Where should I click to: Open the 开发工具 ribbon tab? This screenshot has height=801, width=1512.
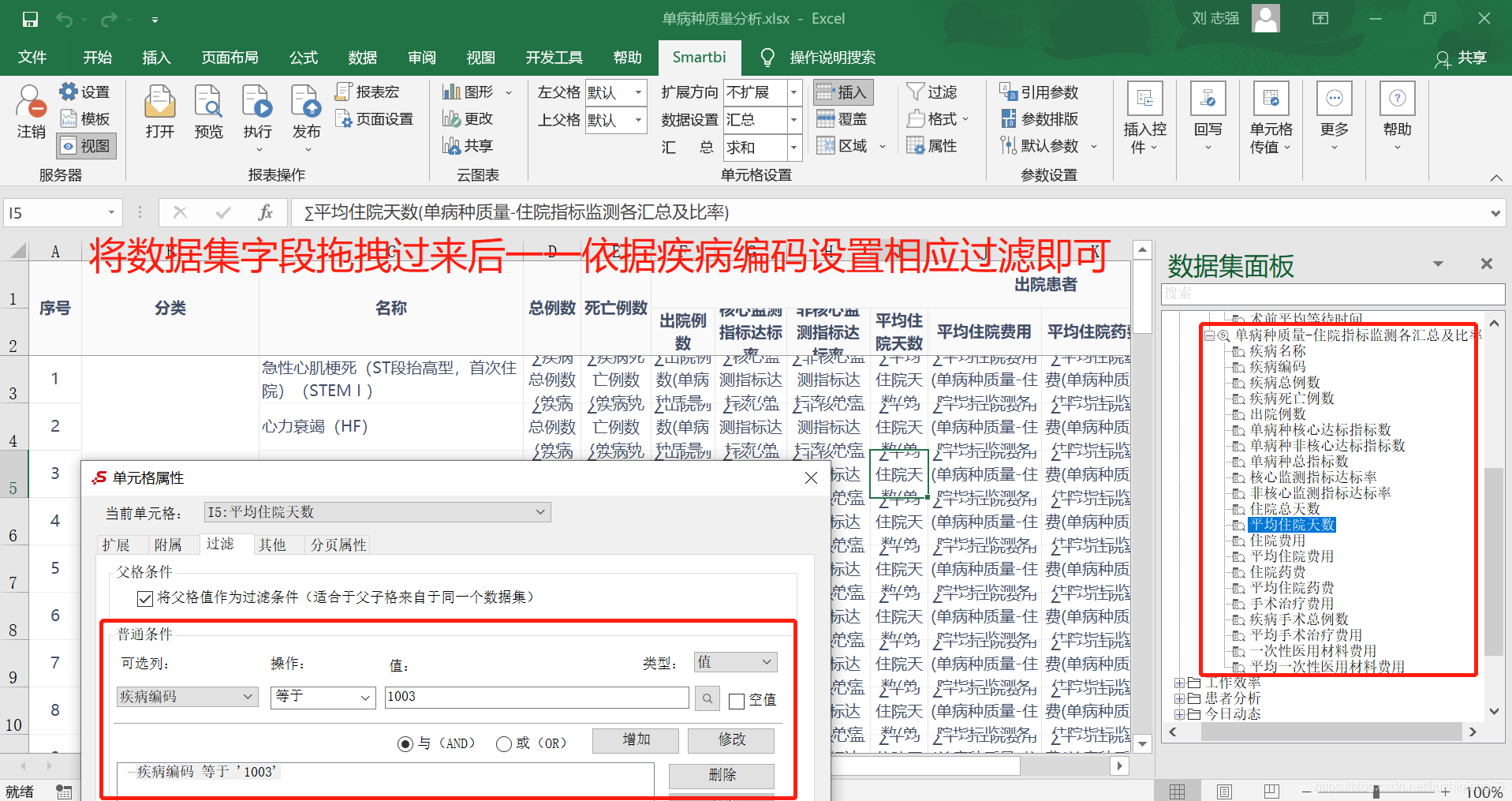(554, 58)
